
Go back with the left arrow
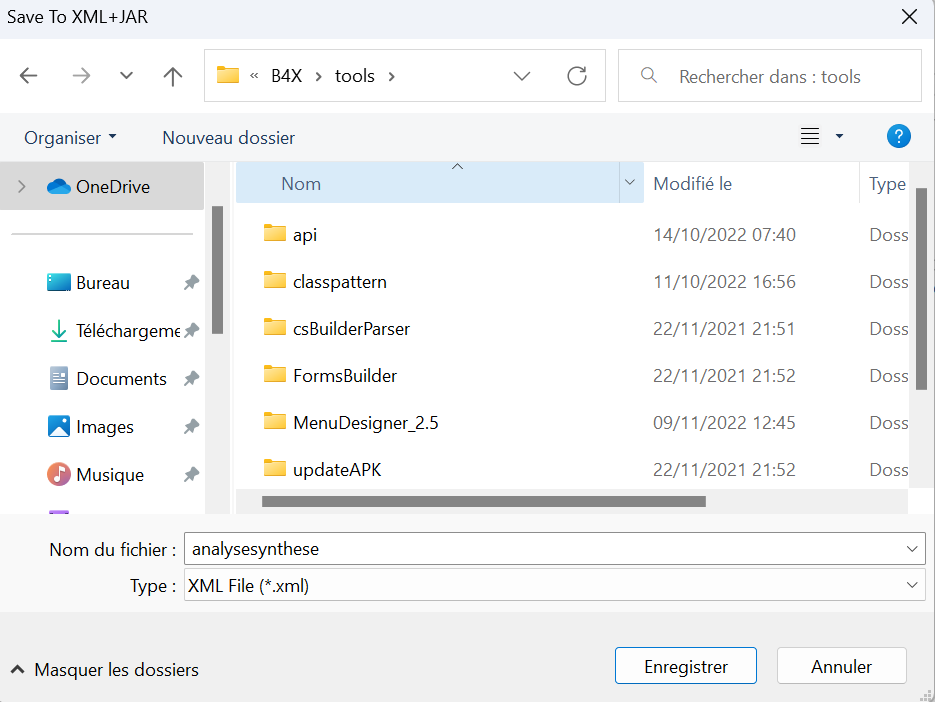(29, 76)
